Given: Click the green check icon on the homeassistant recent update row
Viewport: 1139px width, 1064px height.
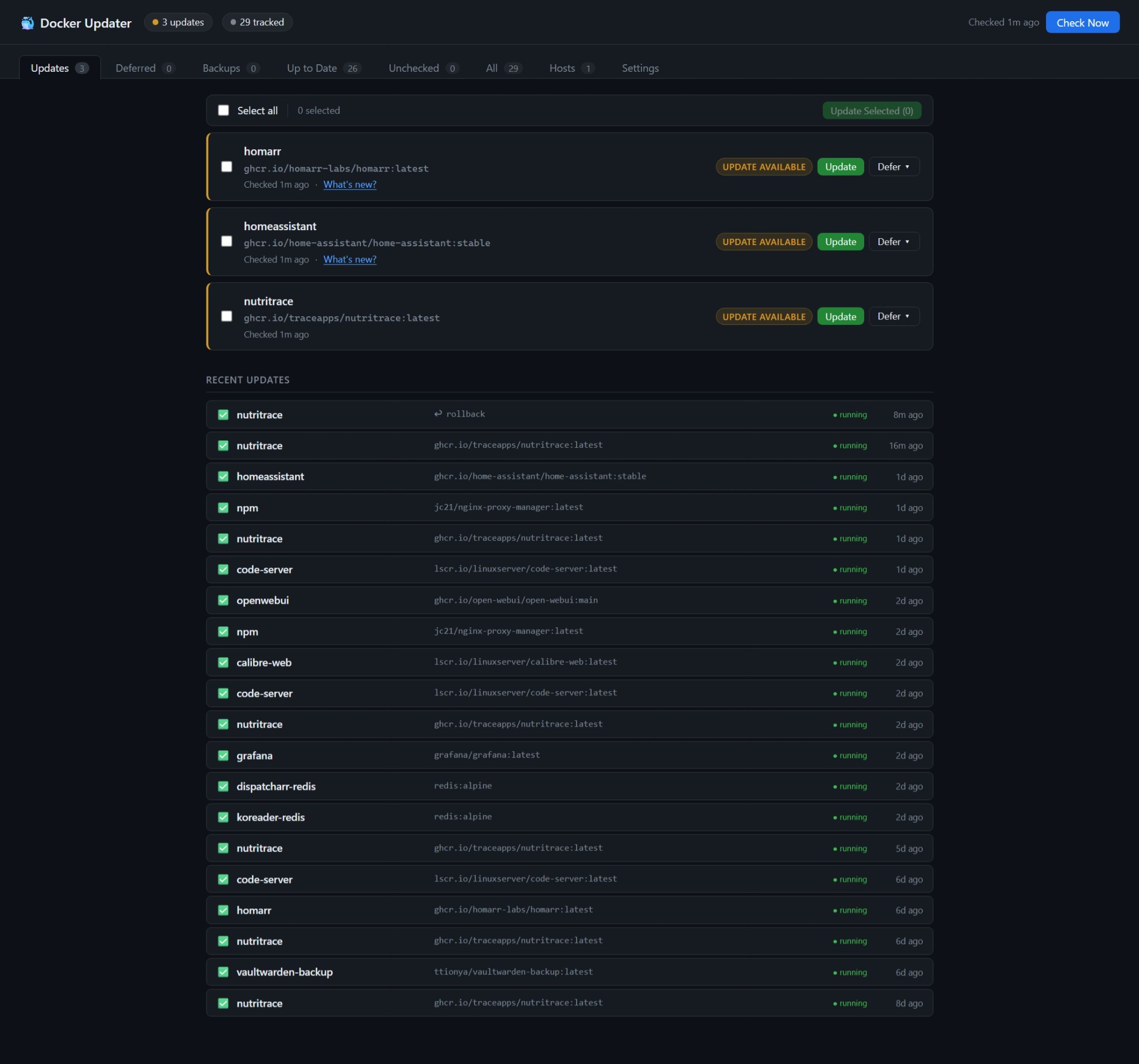Looking at the screenshot, I should click(223, 476).
